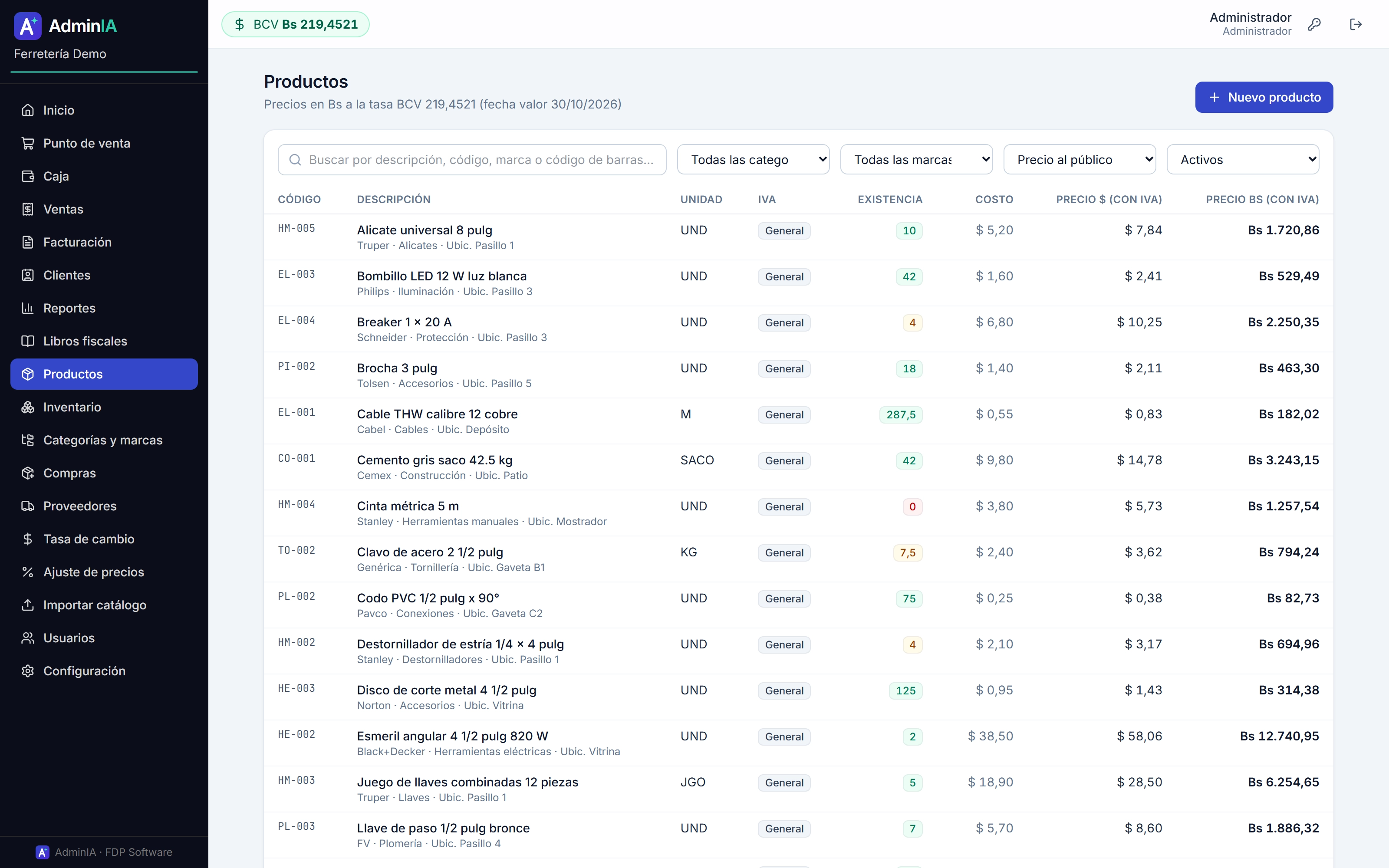Click the Breaker 1 × 20 A description
Viewport: 1389px width, 868px height.
click(x=404, y=322)
